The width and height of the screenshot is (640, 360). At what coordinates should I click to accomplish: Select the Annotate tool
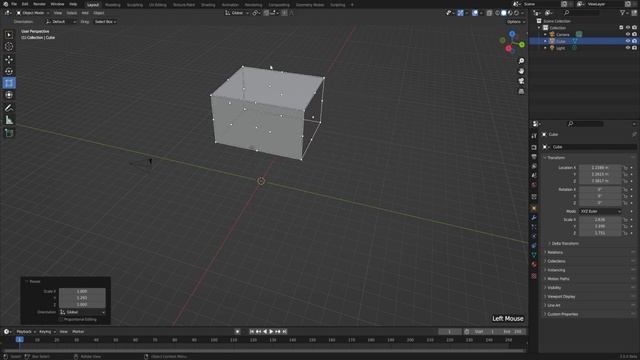9,108
